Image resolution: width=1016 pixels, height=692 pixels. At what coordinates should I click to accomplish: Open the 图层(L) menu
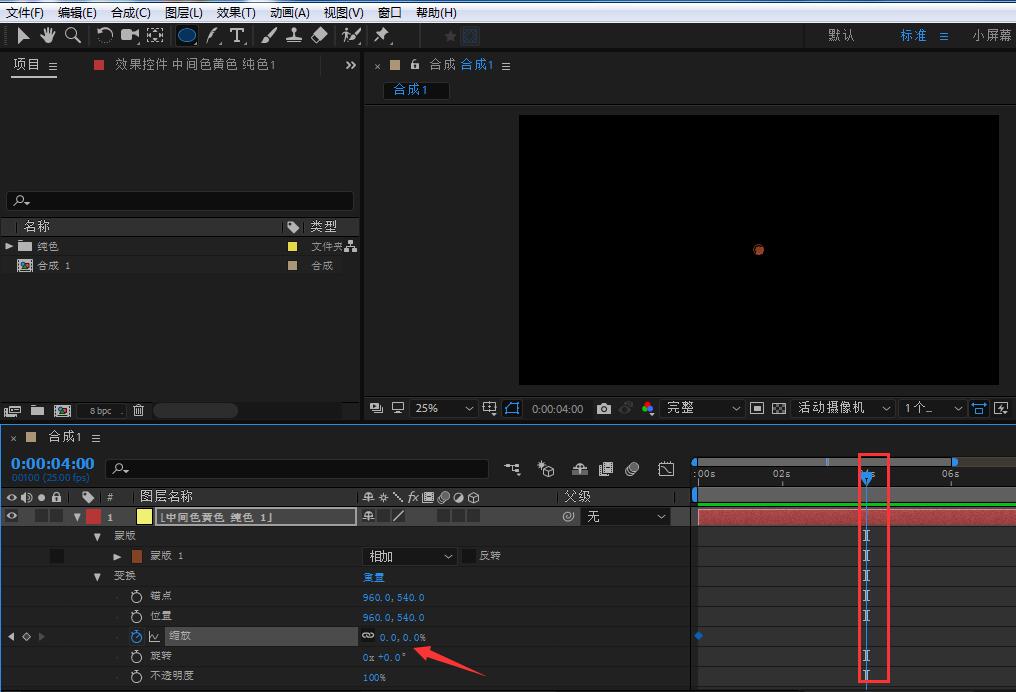(x=183, y=12)
